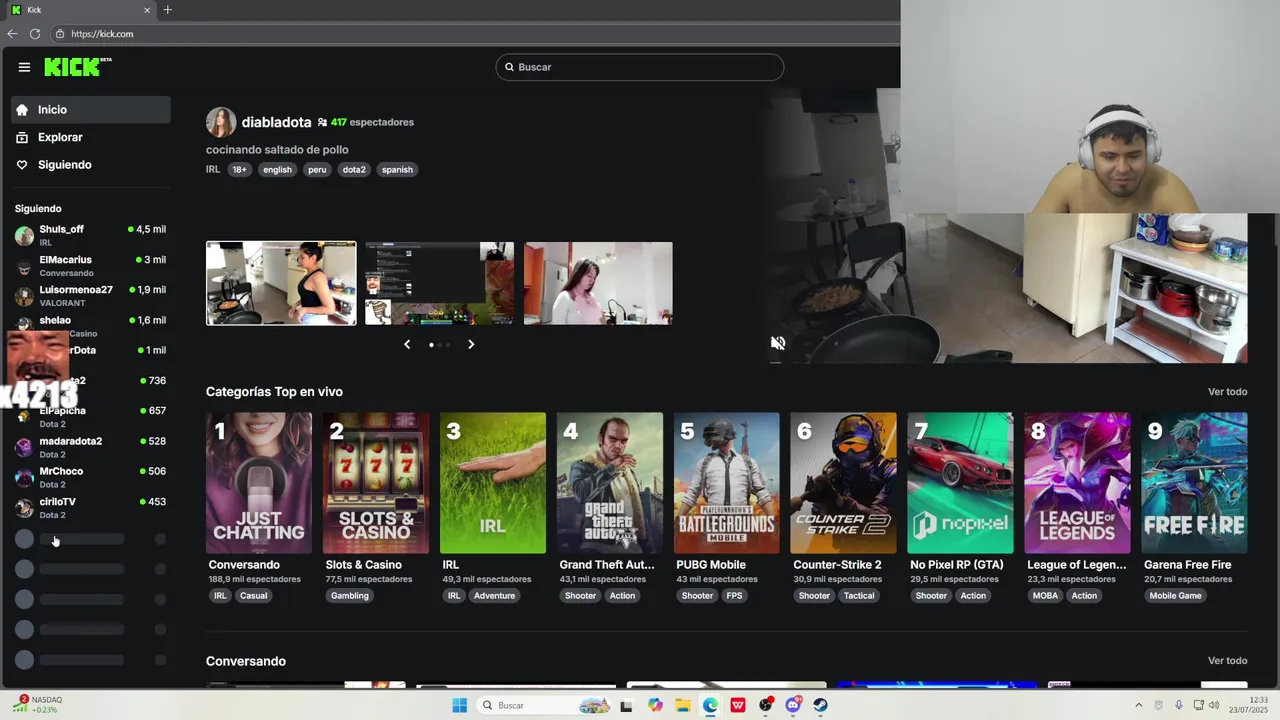Open the hamburger sidebar menu

24,67
